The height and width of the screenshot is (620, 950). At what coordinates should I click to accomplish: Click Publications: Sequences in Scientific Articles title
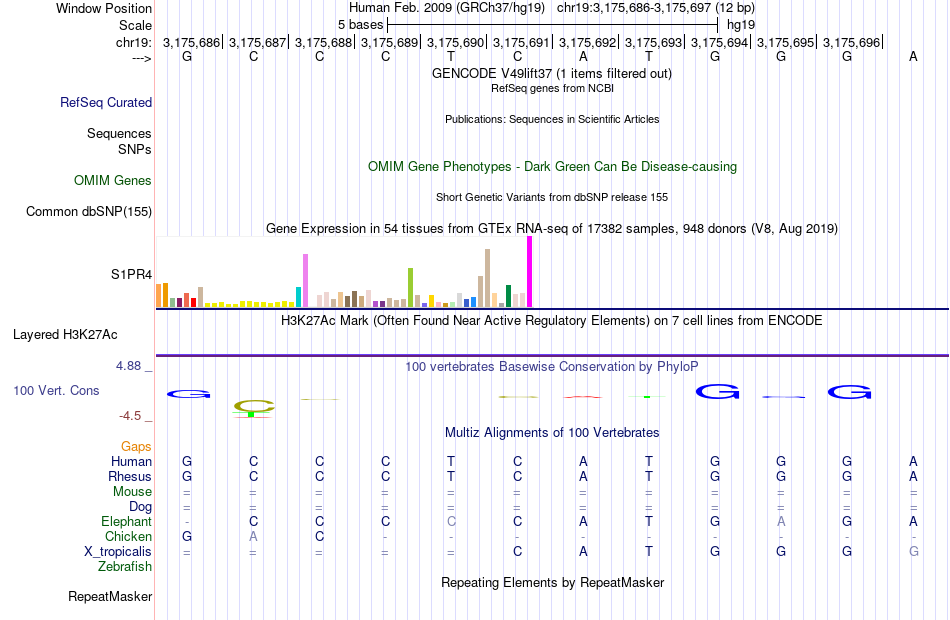[x=552, y=119]
